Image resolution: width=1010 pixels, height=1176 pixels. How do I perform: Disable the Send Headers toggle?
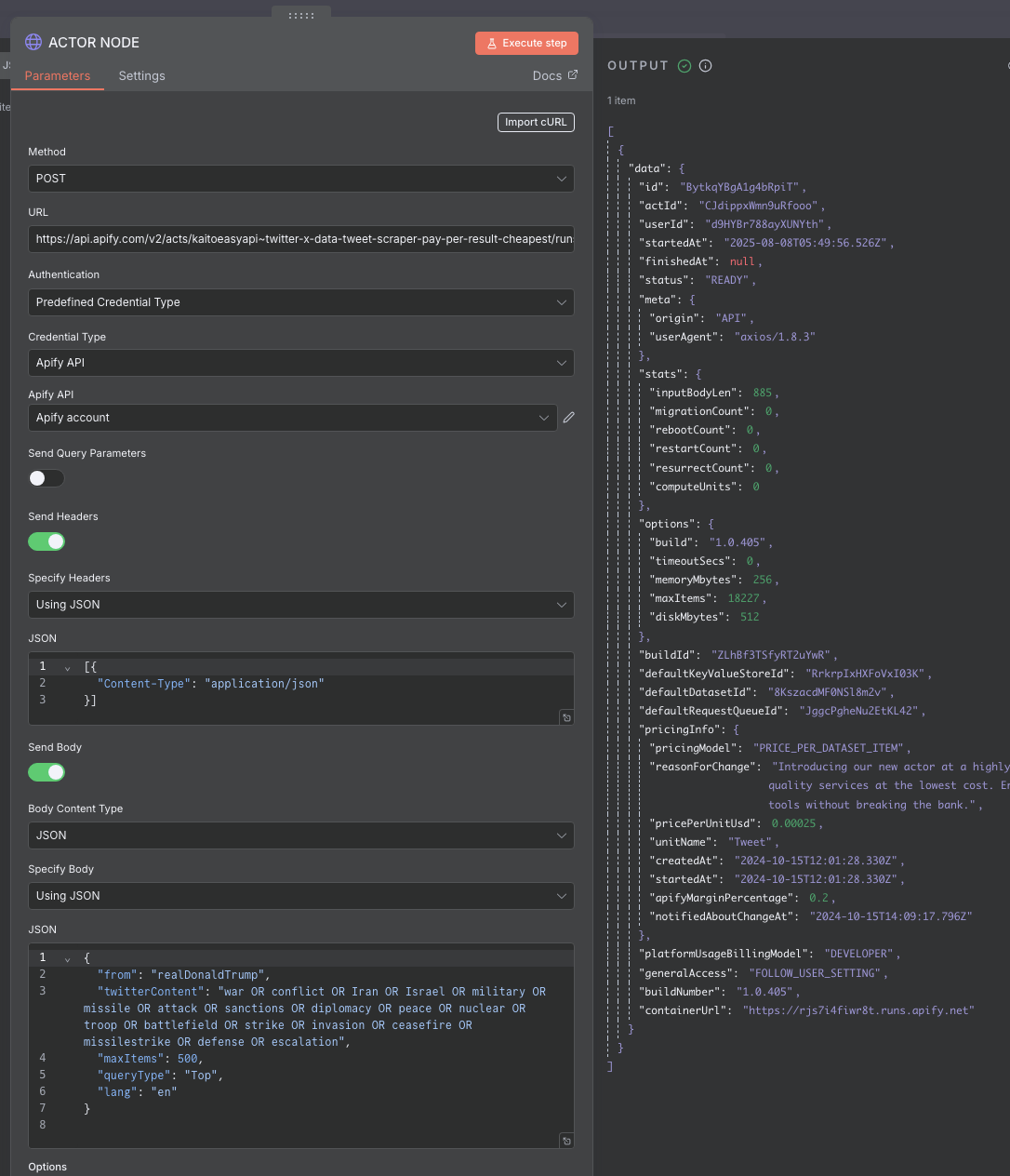47,541
